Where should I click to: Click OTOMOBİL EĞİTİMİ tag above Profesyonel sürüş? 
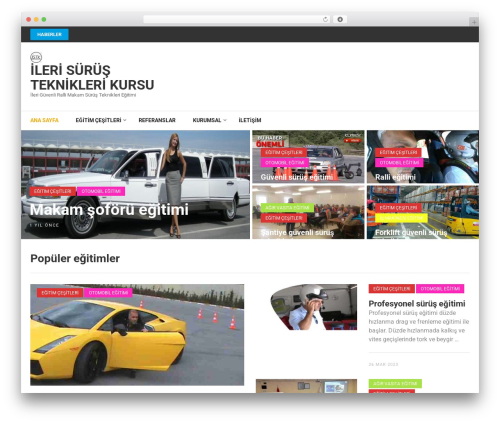pyautogui.click(x=440, y=289)
